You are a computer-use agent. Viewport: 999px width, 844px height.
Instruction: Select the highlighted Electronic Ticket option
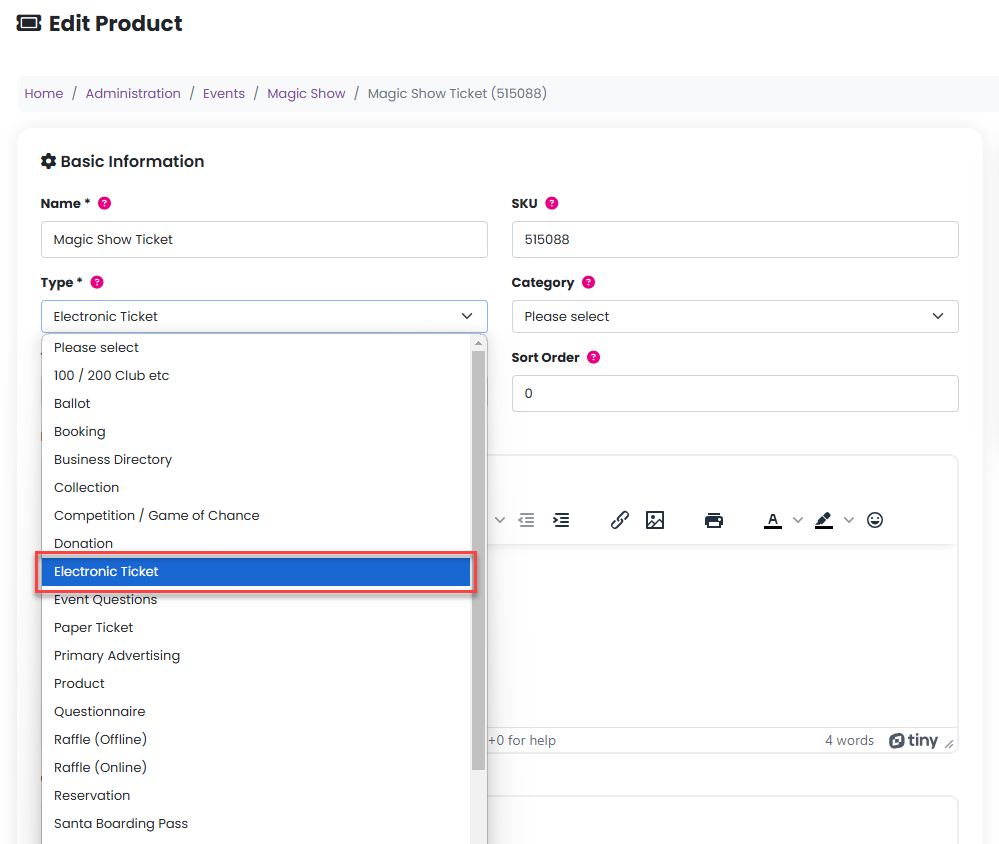click(256, 572)
